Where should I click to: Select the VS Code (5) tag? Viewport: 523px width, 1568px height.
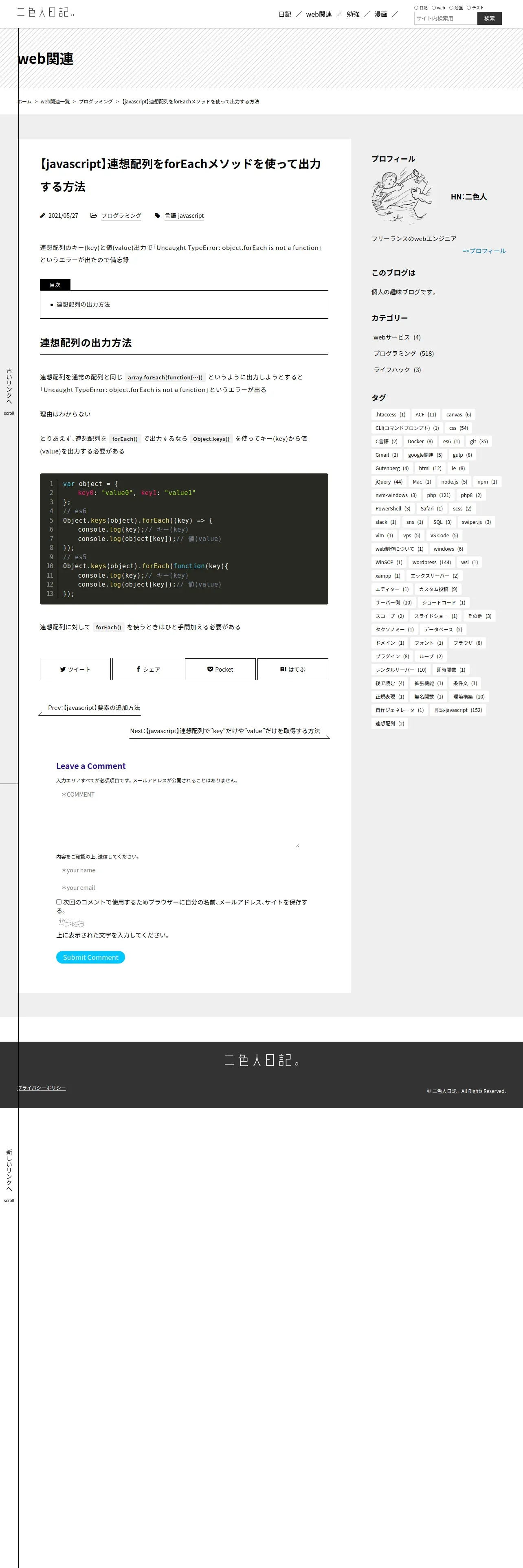pyautogui.click(x=444, y=536)
